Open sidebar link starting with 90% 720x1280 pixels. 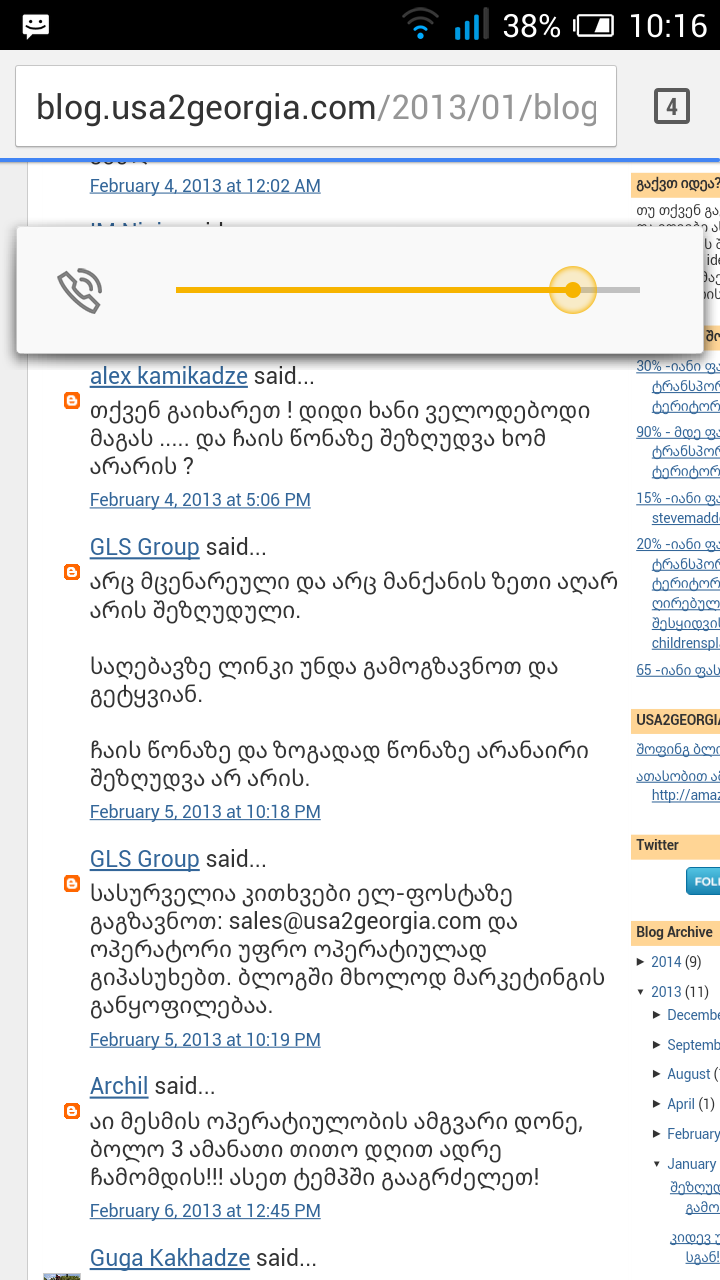tap(678, 453)
